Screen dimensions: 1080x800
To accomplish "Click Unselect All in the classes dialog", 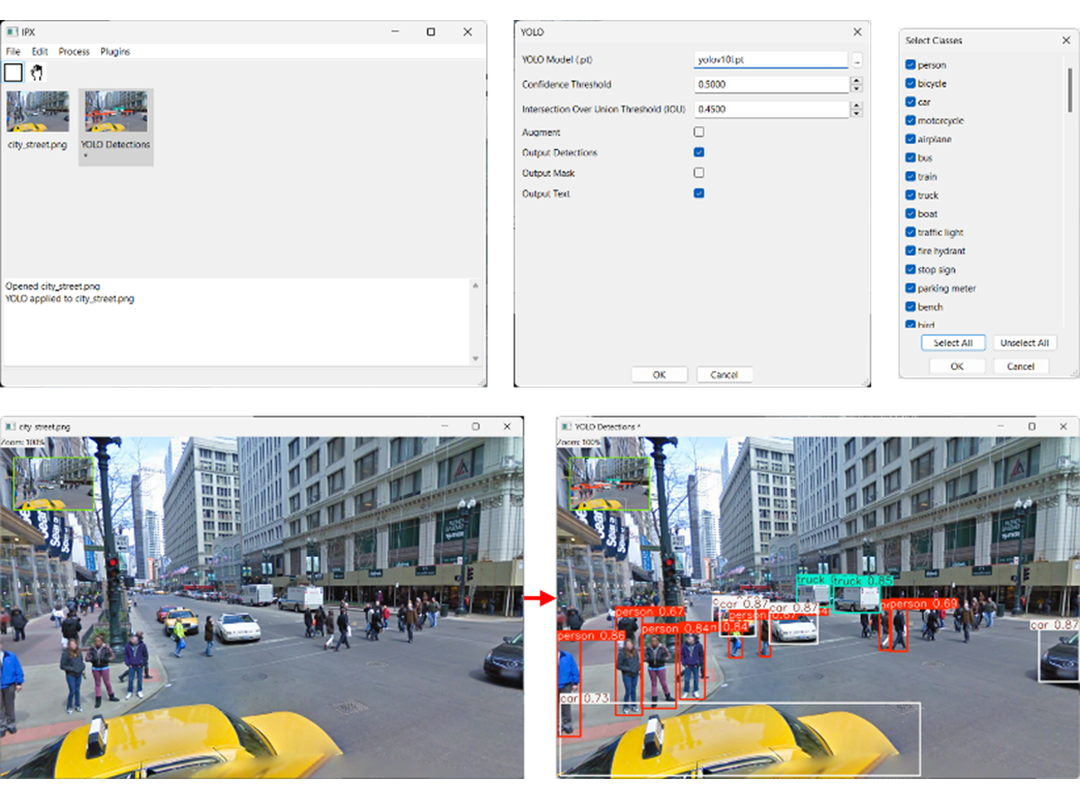I will click(x=1025, y=342).
